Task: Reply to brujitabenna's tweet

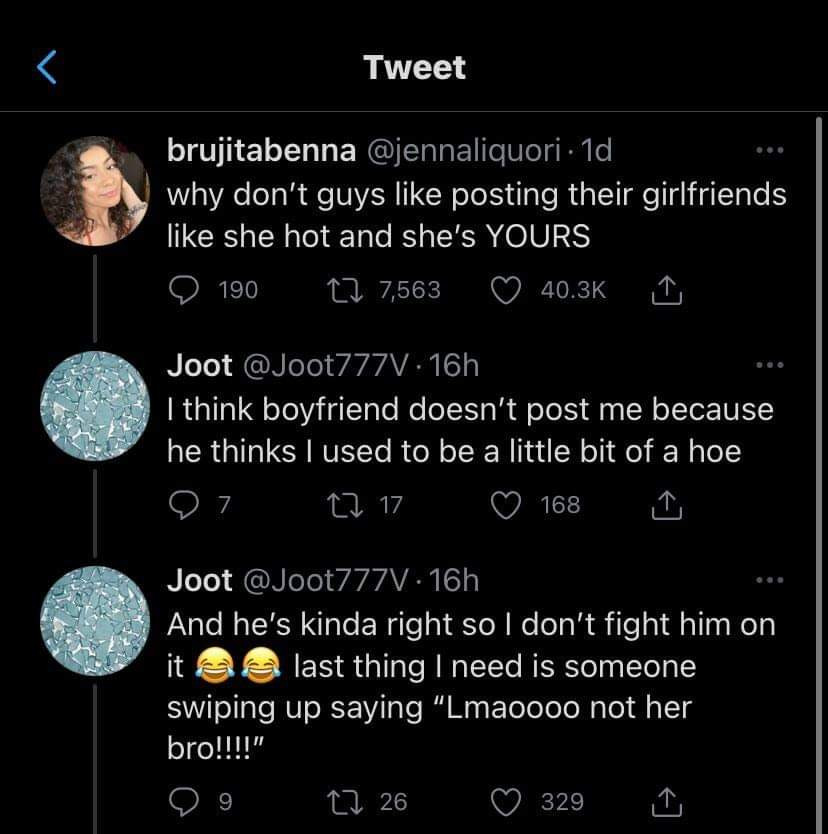Action: click(x=182, y=290)
